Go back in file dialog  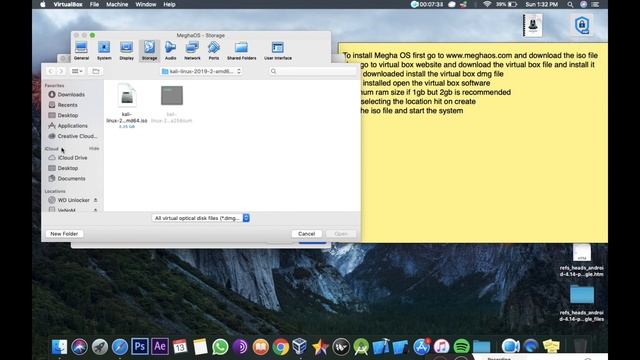51,71
